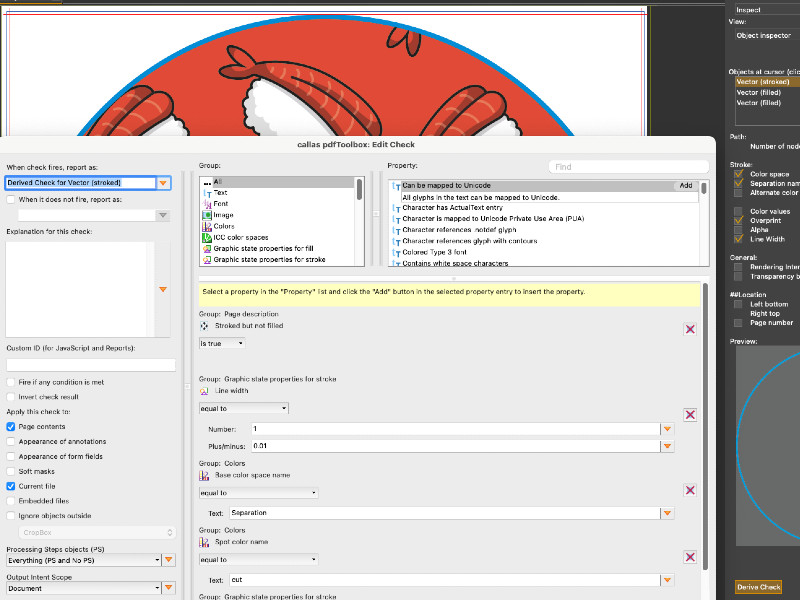Open Line width 'equal to' dropdown

tap(243, 409)
